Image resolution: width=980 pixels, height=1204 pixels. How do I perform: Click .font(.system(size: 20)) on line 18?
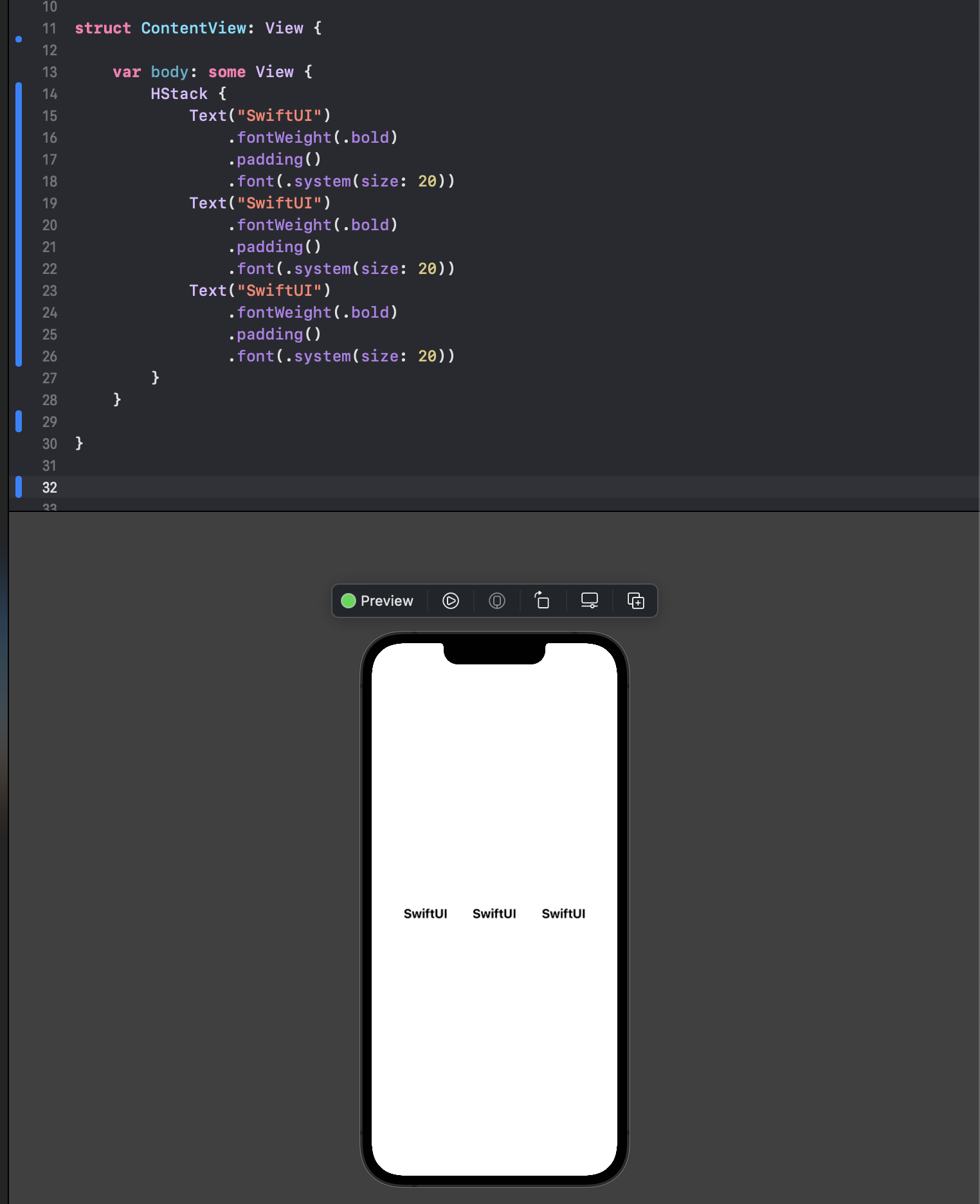coord(341,181)
